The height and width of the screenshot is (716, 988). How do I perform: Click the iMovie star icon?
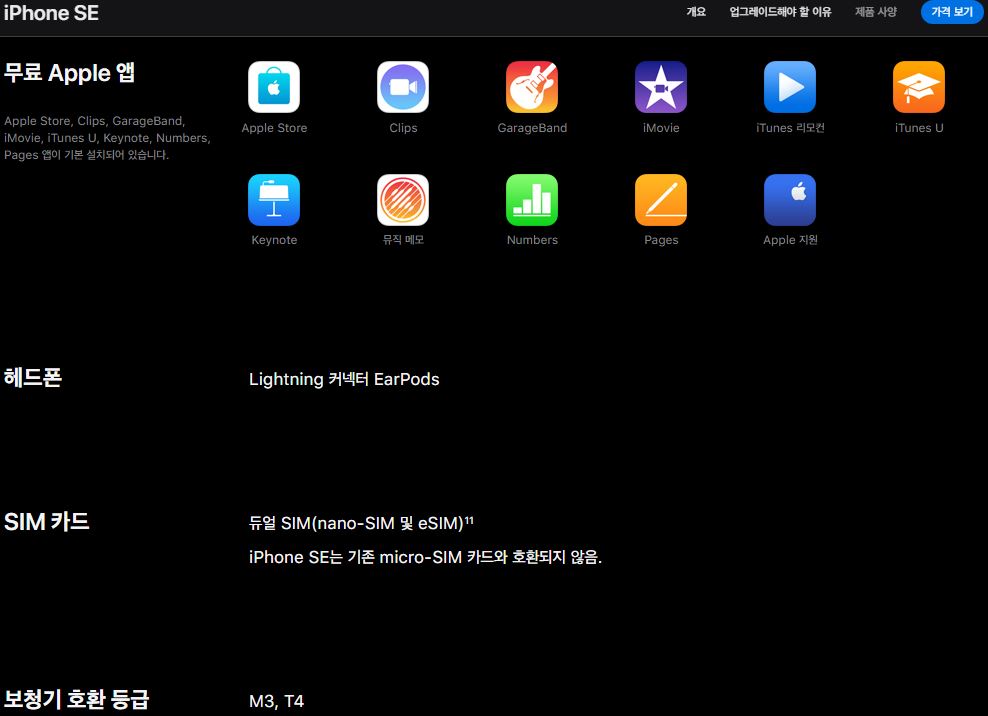click(661, 87)
